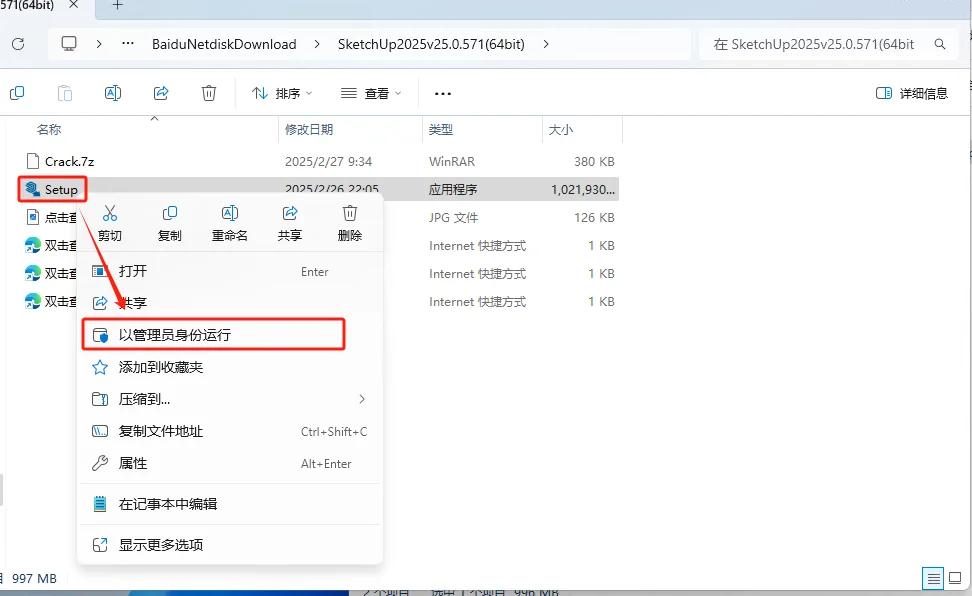The image size is (972, 596).
Task: Choose 显示更多选项 from context menu
Action: pyautogui.click(x=230, y=545)
